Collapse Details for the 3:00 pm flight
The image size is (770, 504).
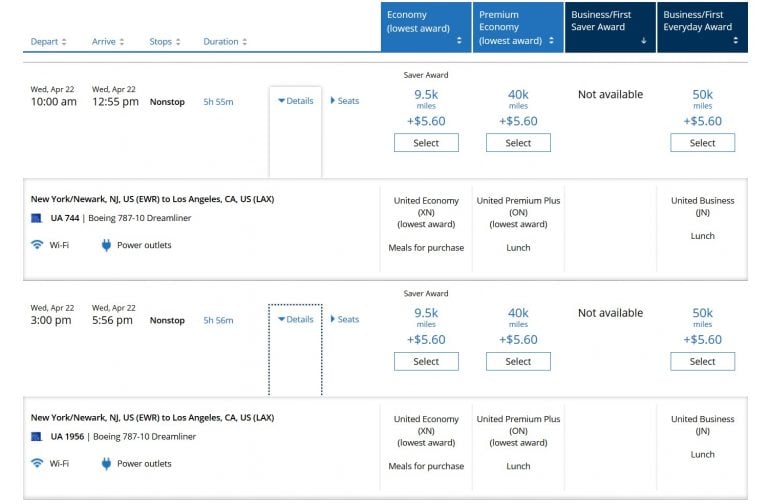coord(295,320)
